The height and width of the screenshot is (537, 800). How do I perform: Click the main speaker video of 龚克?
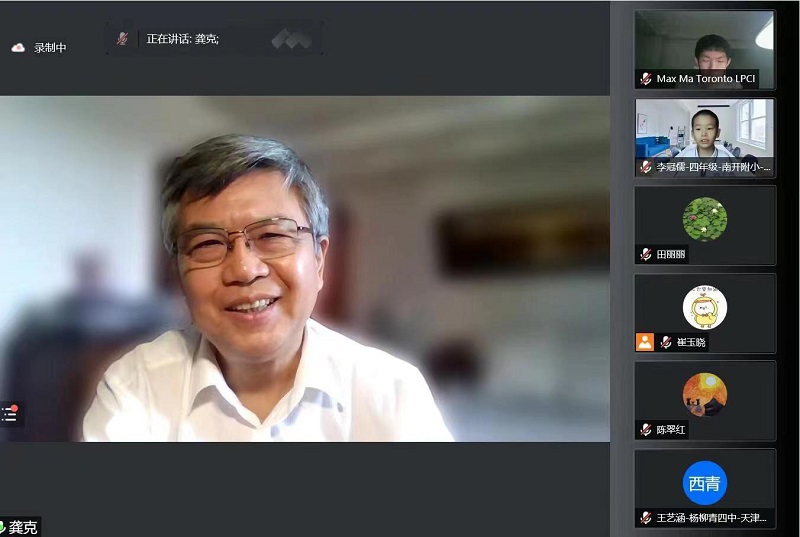click(305, 270)
